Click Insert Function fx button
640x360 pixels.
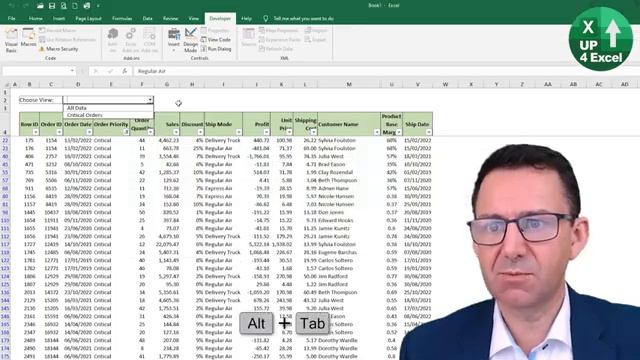click(125, 71)
